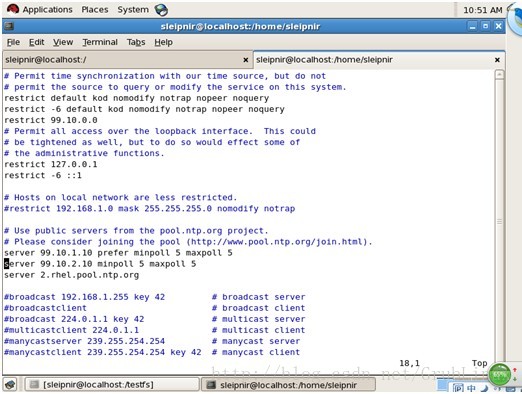The width and height of the screenshot is (522, 394).
Task: Click line 'restrict -6 ::1'
Action: coord(43,175)
